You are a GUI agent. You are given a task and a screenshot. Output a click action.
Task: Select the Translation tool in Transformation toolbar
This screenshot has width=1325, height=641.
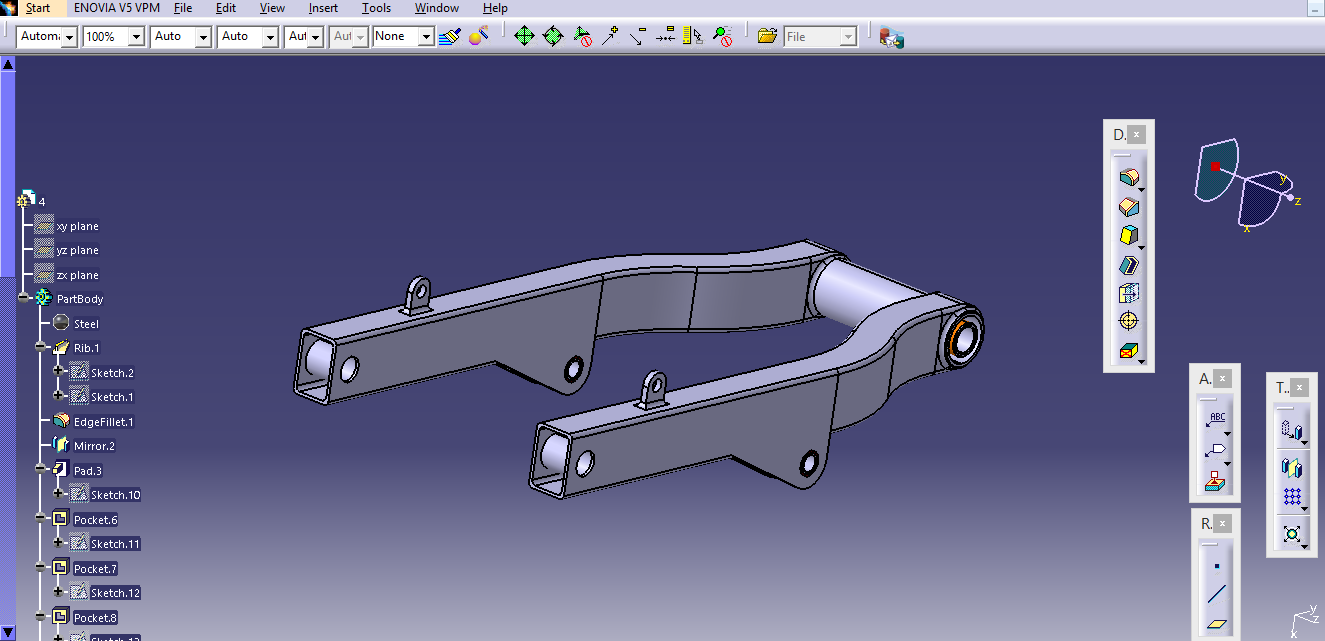[x=1291, y=432]
